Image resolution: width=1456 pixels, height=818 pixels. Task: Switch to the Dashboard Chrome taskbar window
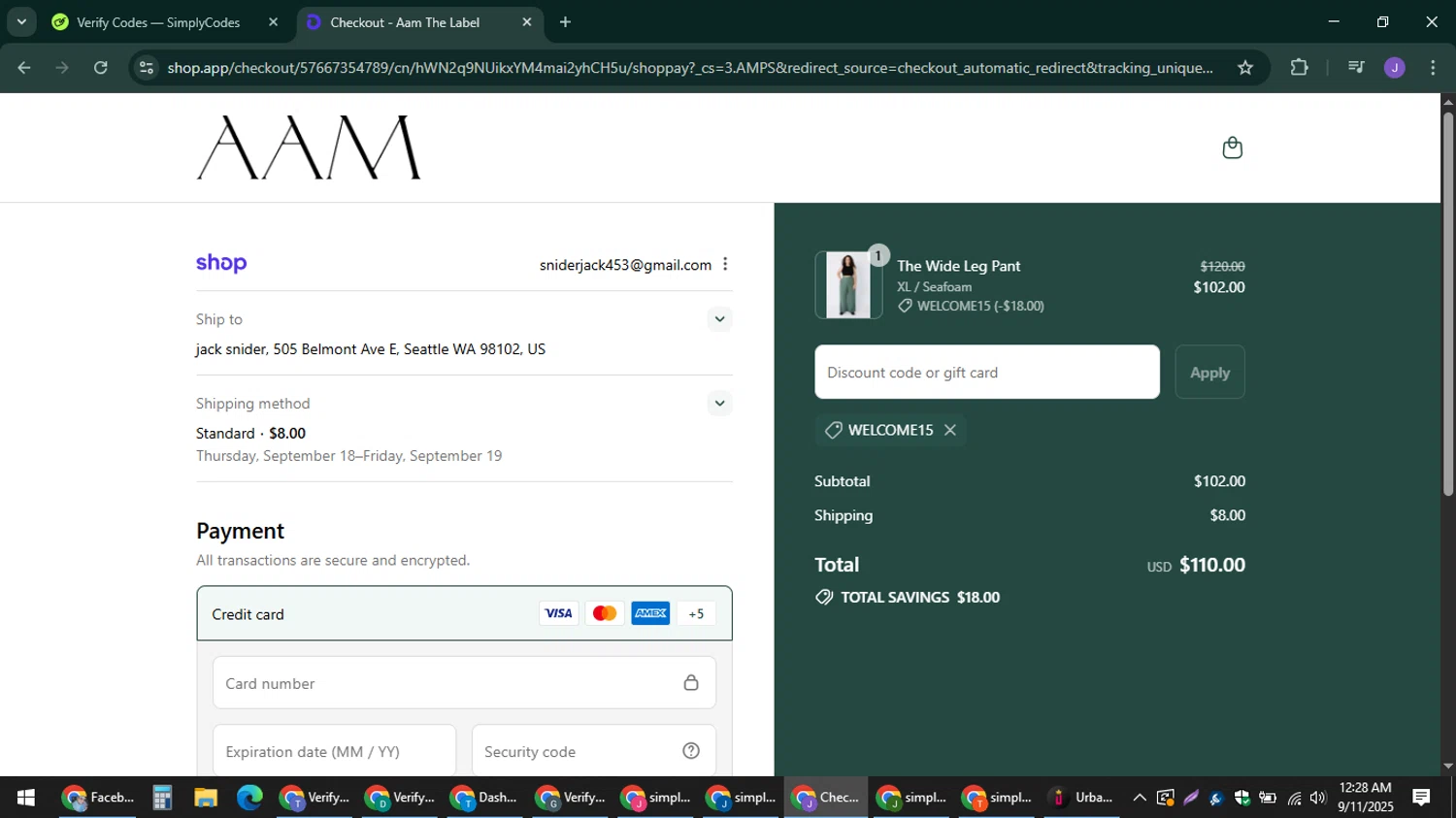pos(484,798)
